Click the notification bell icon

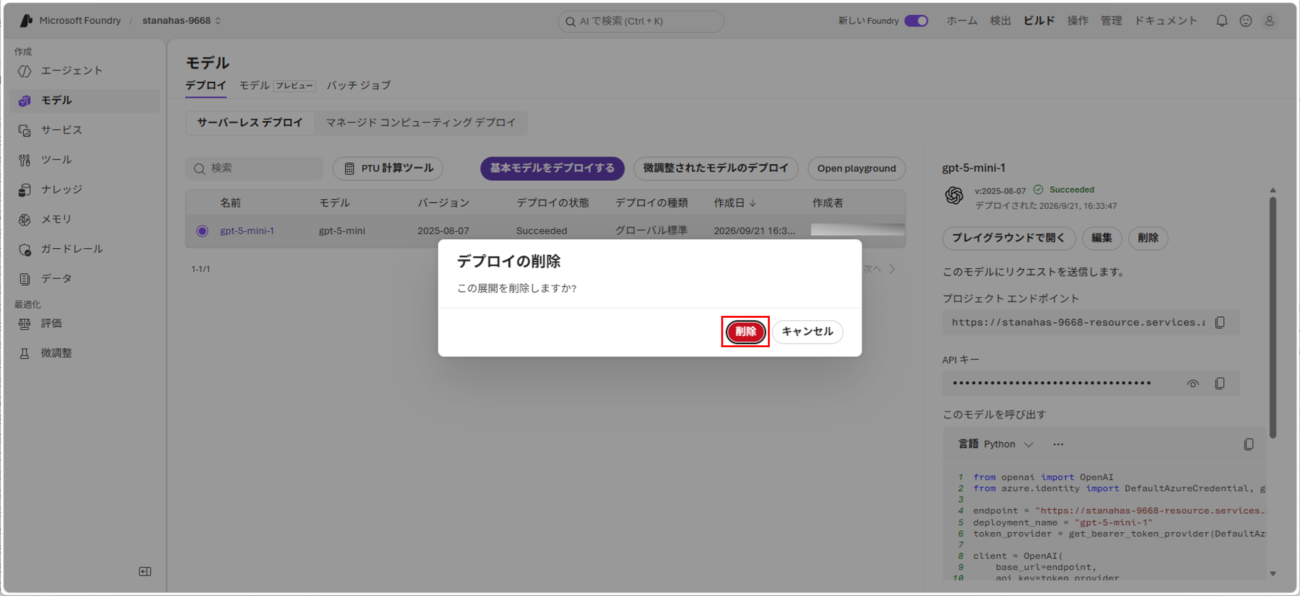[x=1221, y=20]
